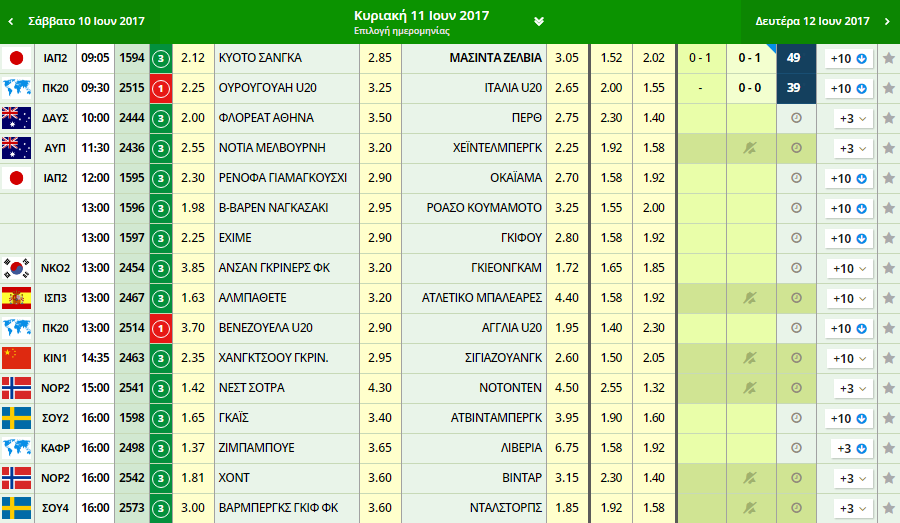
Task: Select home odds 2.12 for Κυότο Σάνγκα
Action: 194,58
